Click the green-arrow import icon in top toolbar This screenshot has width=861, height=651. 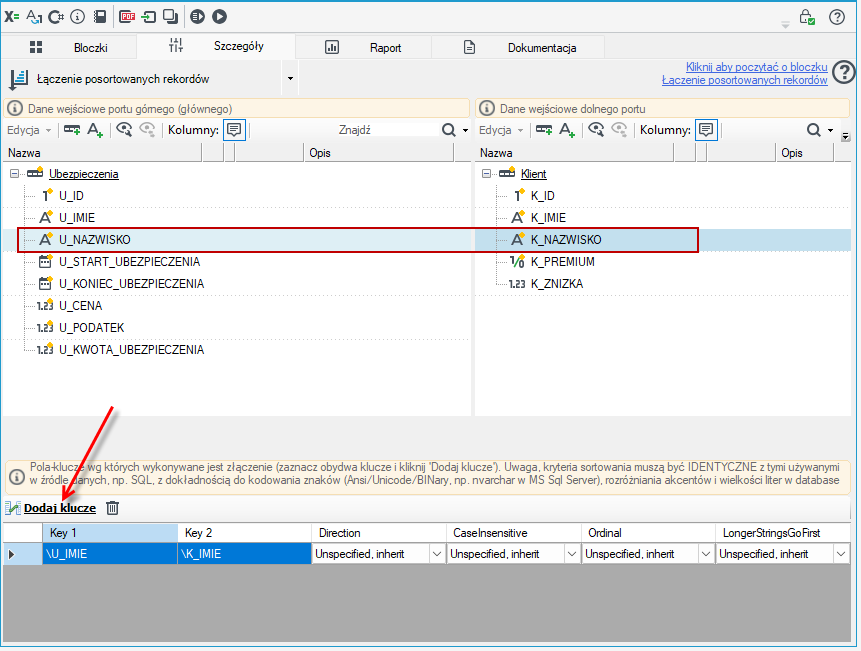pos(148,17)
